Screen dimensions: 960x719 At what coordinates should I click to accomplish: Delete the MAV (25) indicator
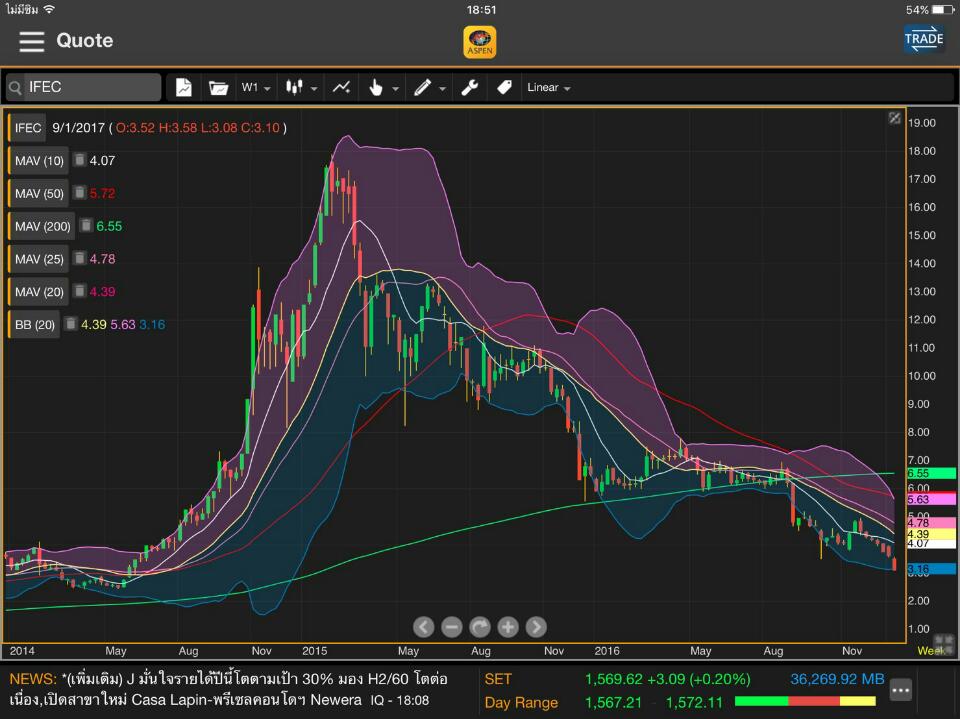[x=80, y=258]
